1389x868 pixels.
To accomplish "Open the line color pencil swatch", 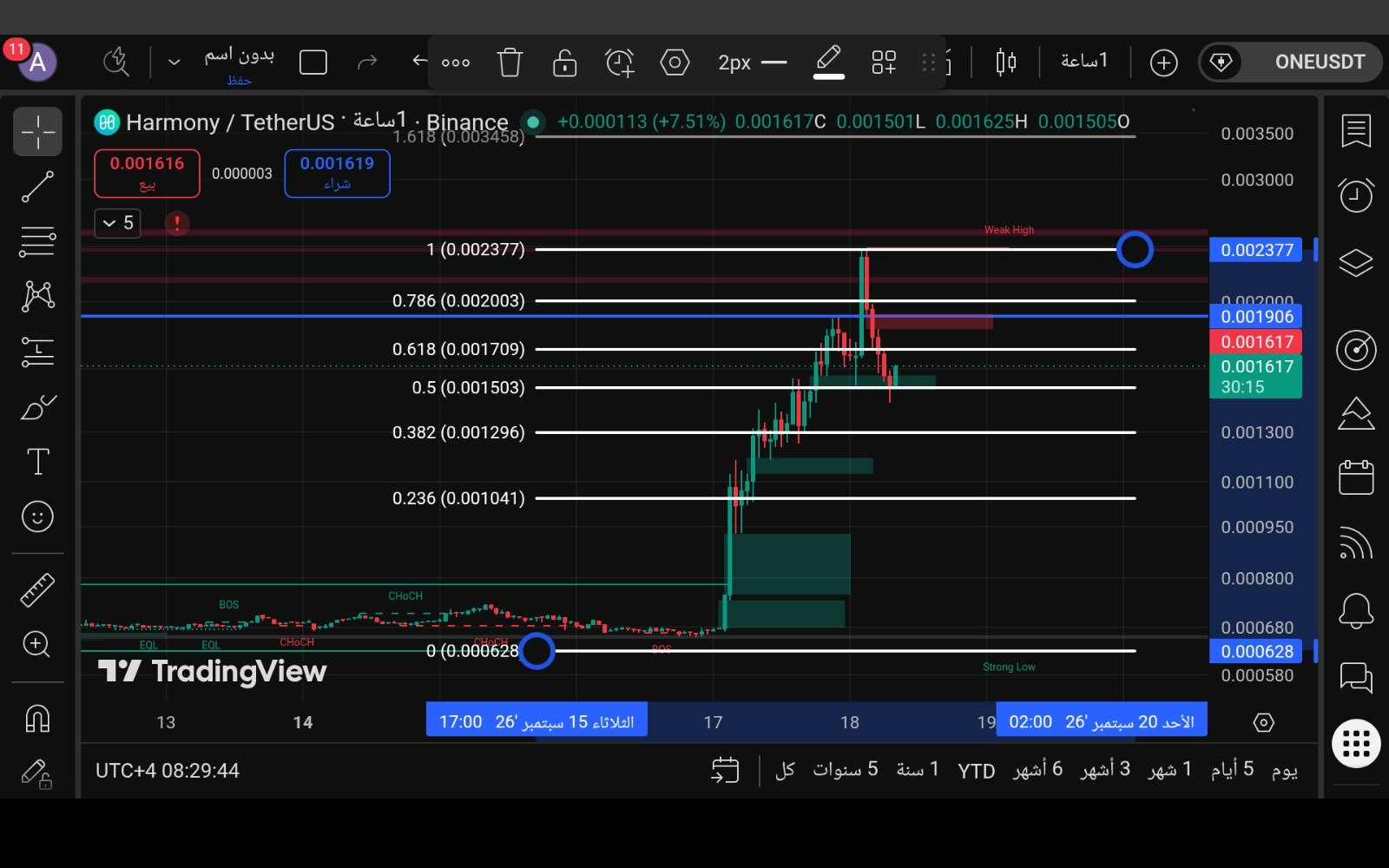I will tap(829, 62).
